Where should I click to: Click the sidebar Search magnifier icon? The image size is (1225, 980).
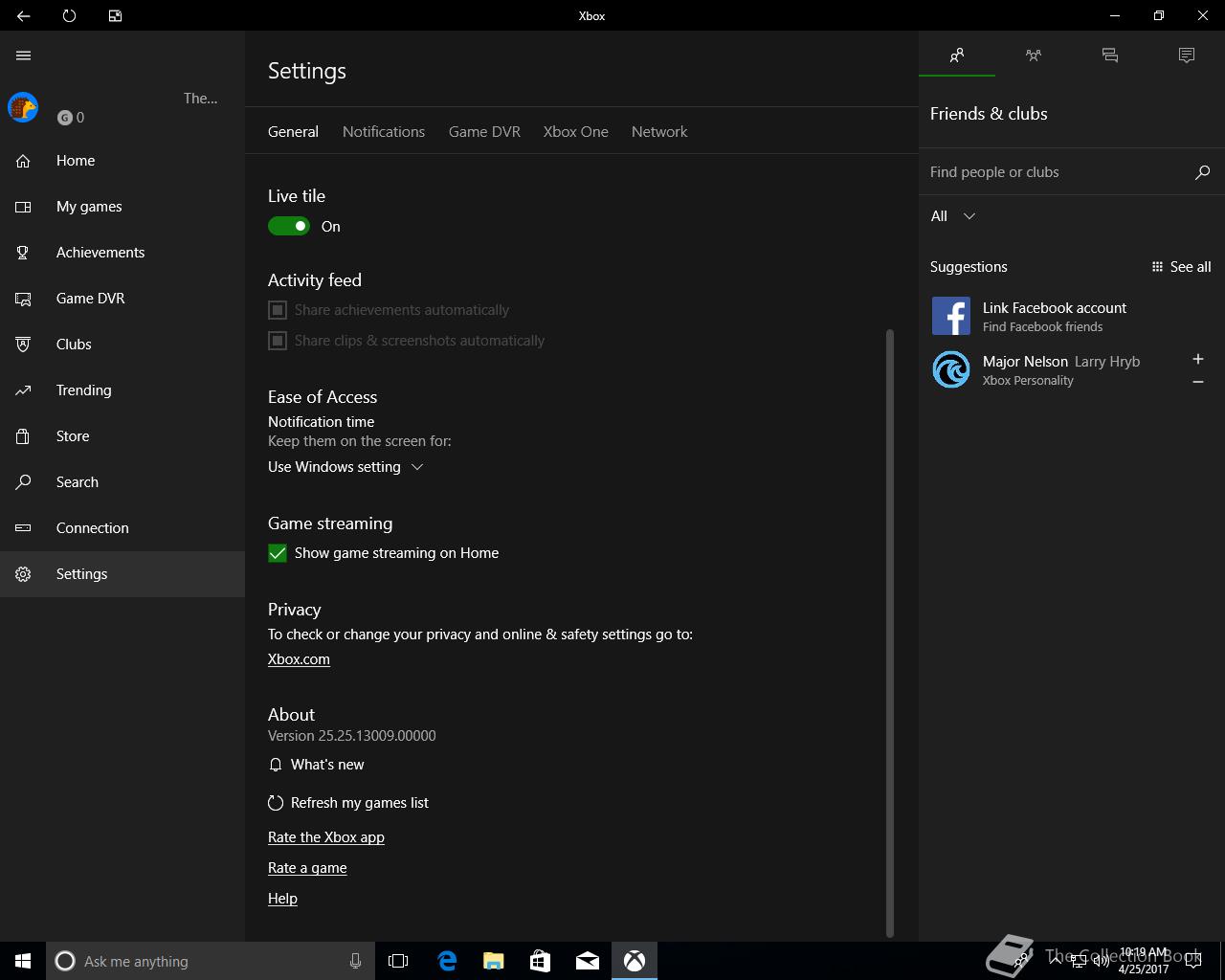24,482
